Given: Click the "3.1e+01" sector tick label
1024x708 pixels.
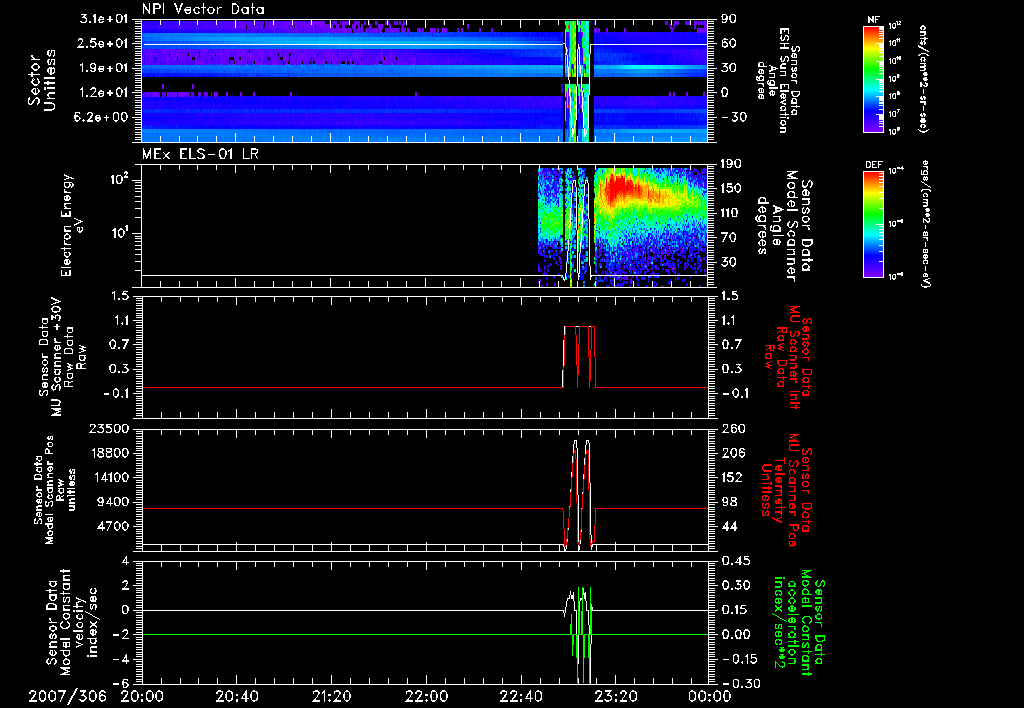Looking at the screenshot, I should click(104, 19).
